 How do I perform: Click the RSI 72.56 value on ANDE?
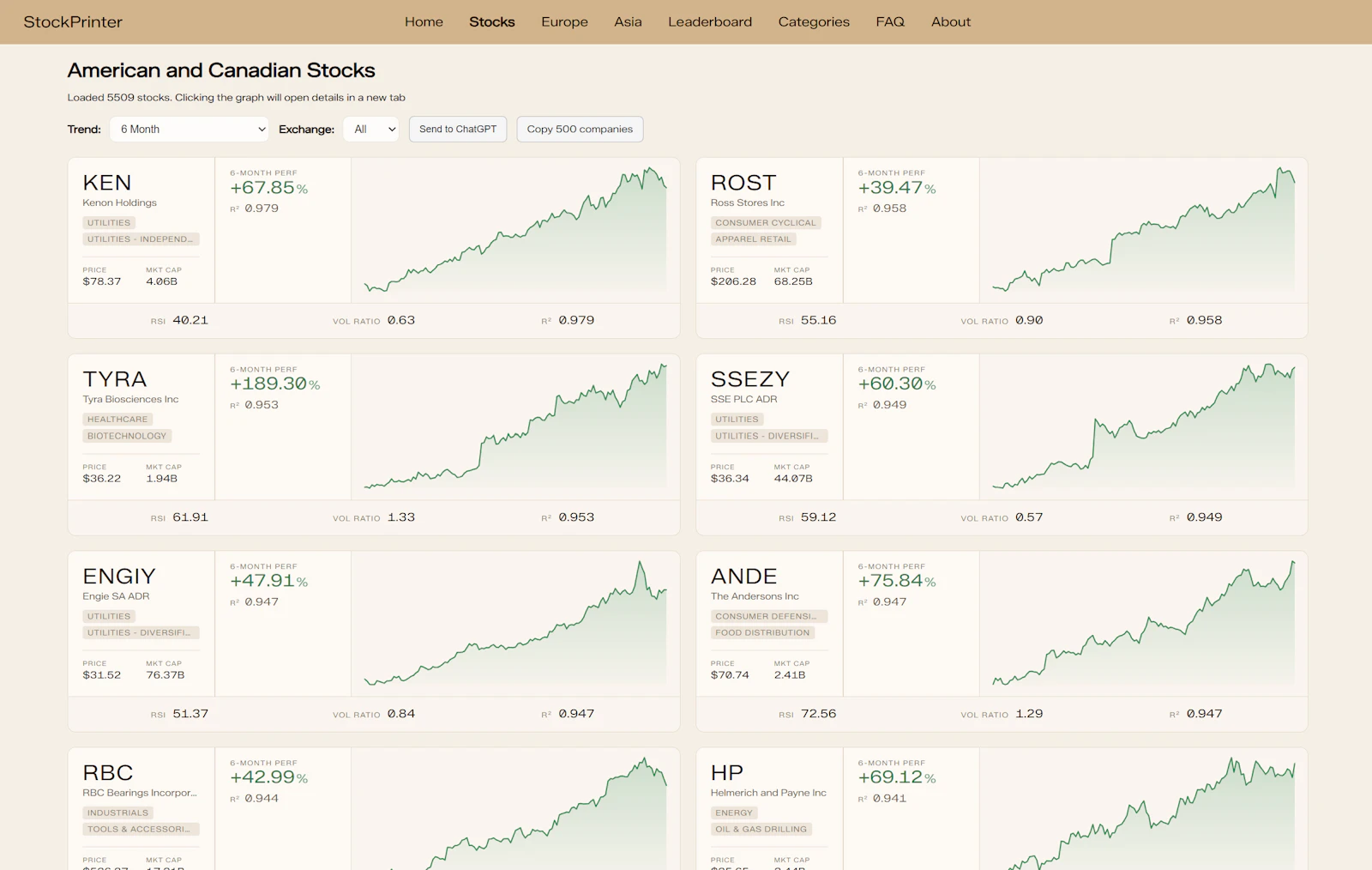818,714
